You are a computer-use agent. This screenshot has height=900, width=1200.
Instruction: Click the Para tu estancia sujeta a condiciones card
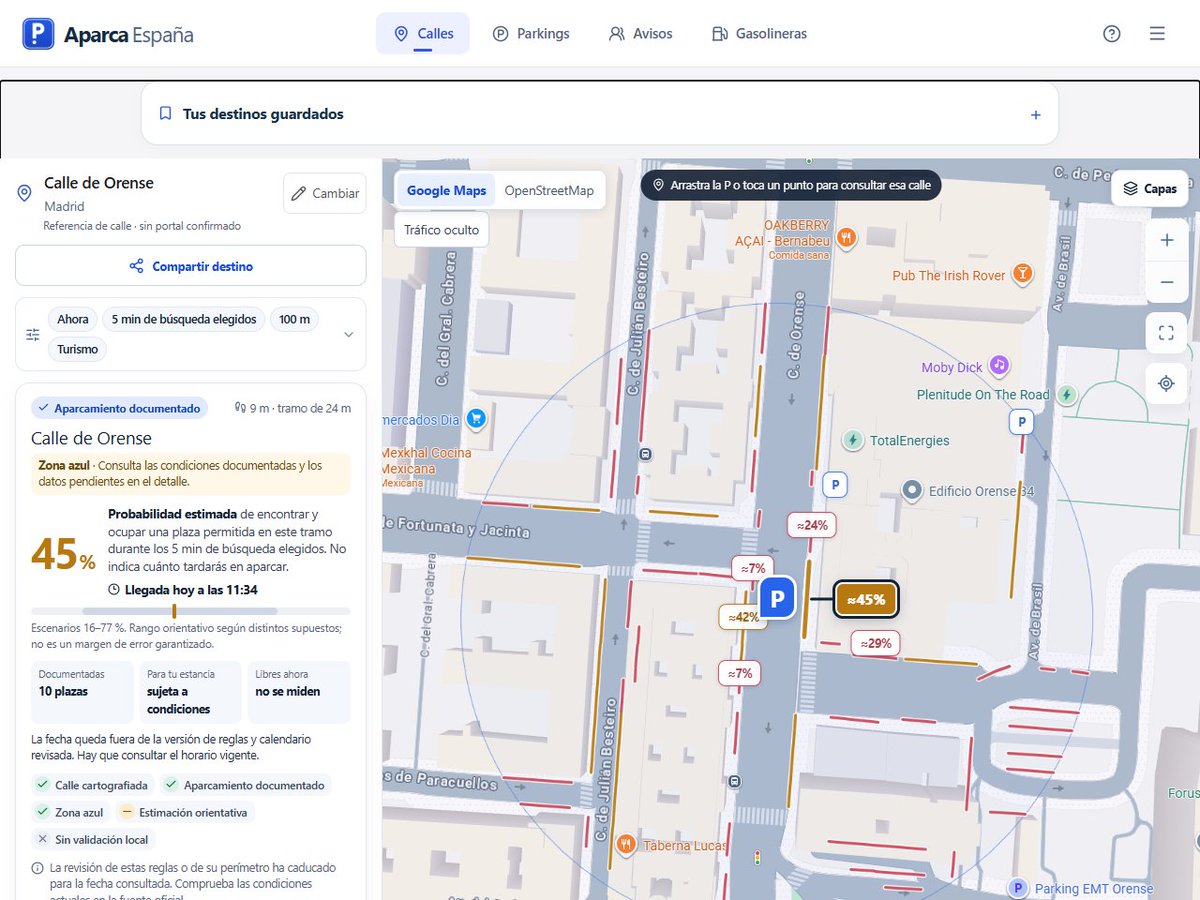pyautogui.click(x=190, y=692)
